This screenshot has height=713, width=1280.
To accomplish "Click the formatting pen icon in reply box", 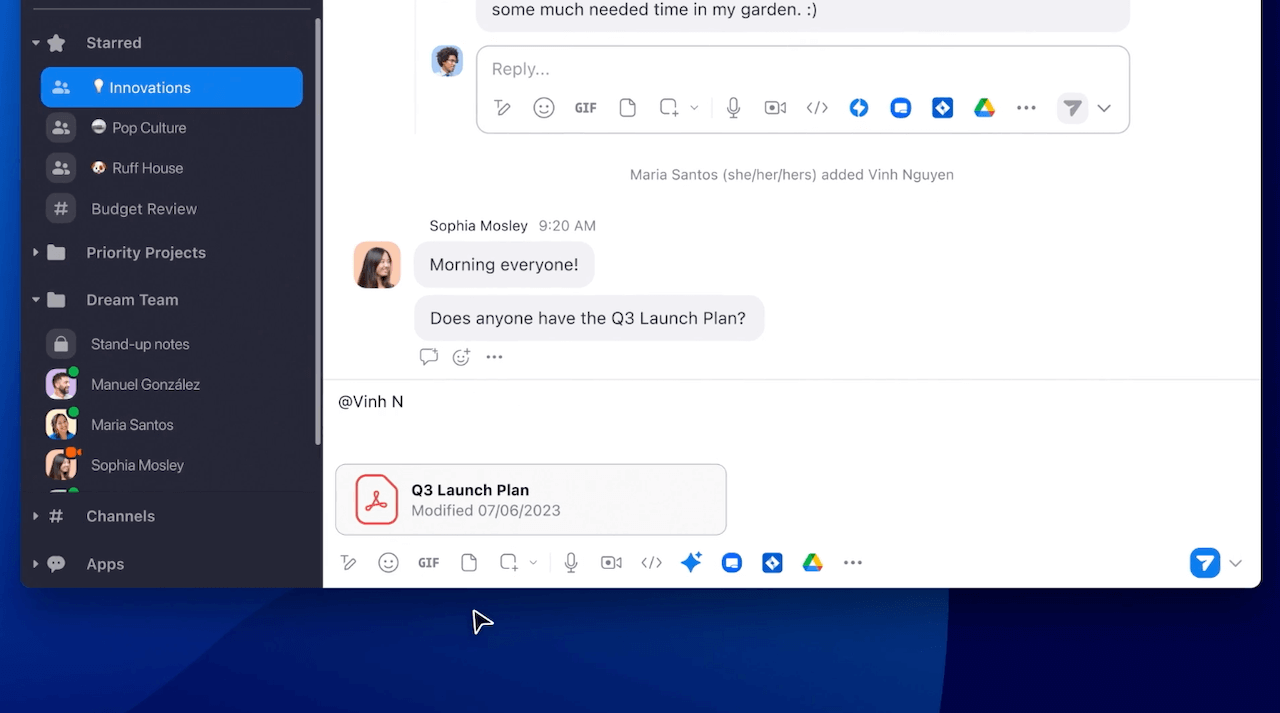I will click(502, 108).
